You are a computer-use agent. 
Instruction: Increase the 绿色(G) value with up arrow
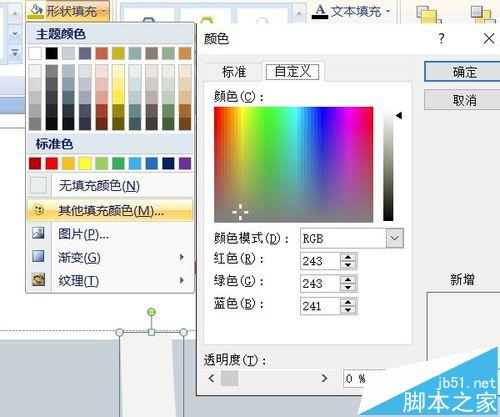[348, 279]
